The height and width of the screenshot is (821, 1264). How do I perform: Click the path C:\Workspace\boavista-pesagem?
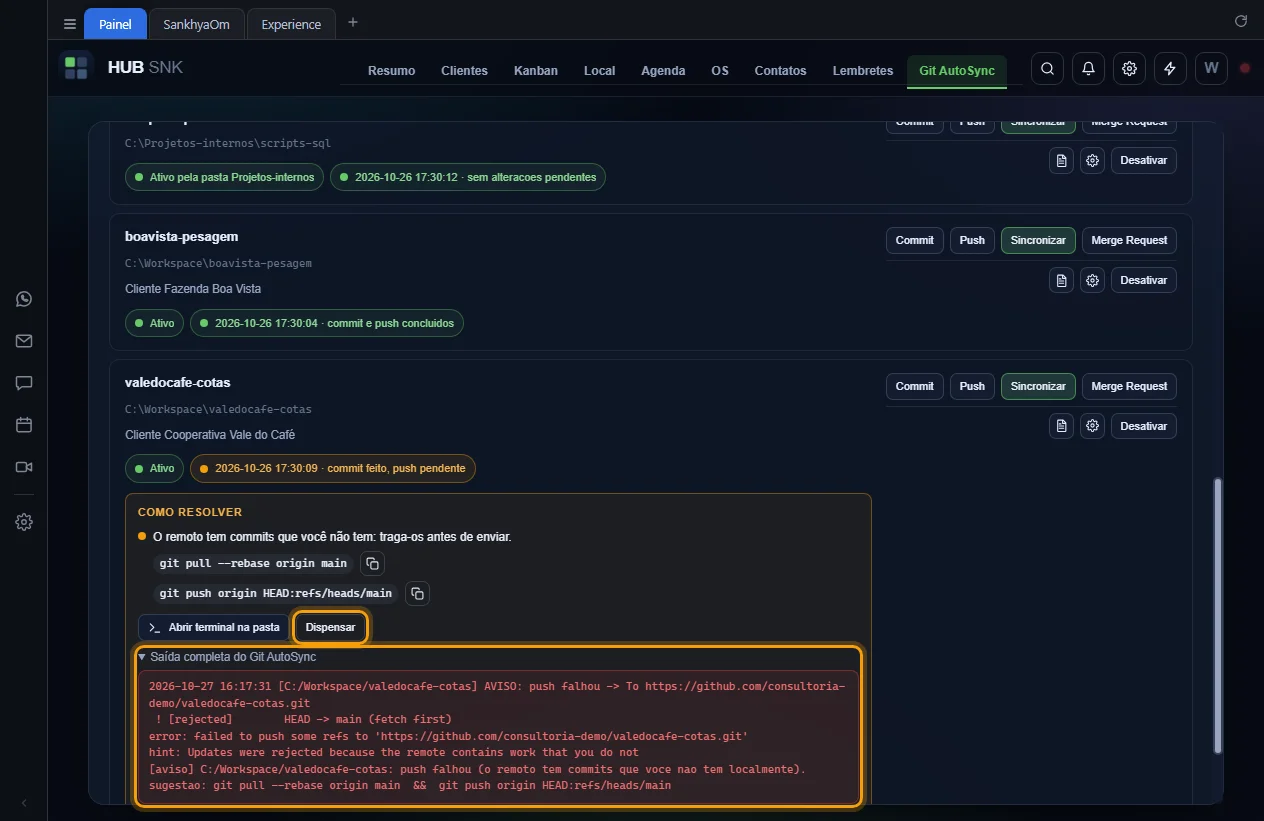[218, 263]
